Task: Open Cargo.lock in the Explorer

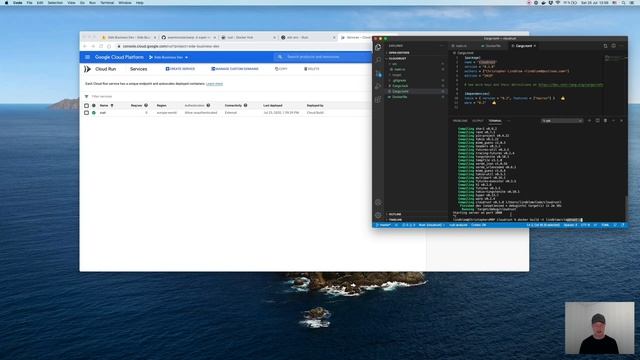Action: tap(400, 86)
